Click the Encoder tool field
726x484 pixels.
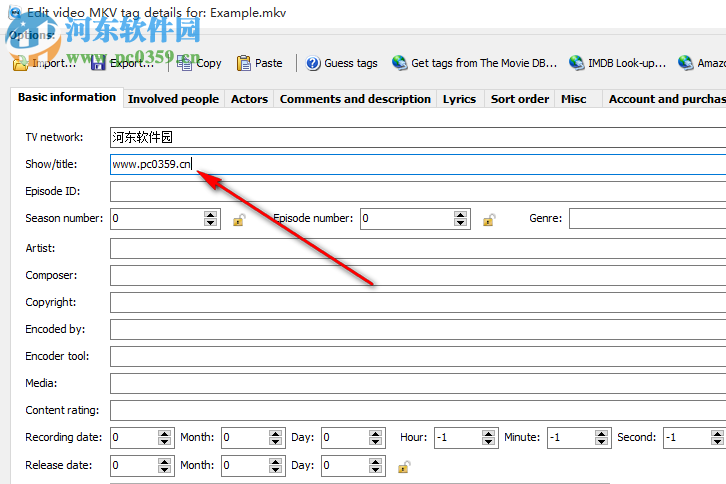418,356
